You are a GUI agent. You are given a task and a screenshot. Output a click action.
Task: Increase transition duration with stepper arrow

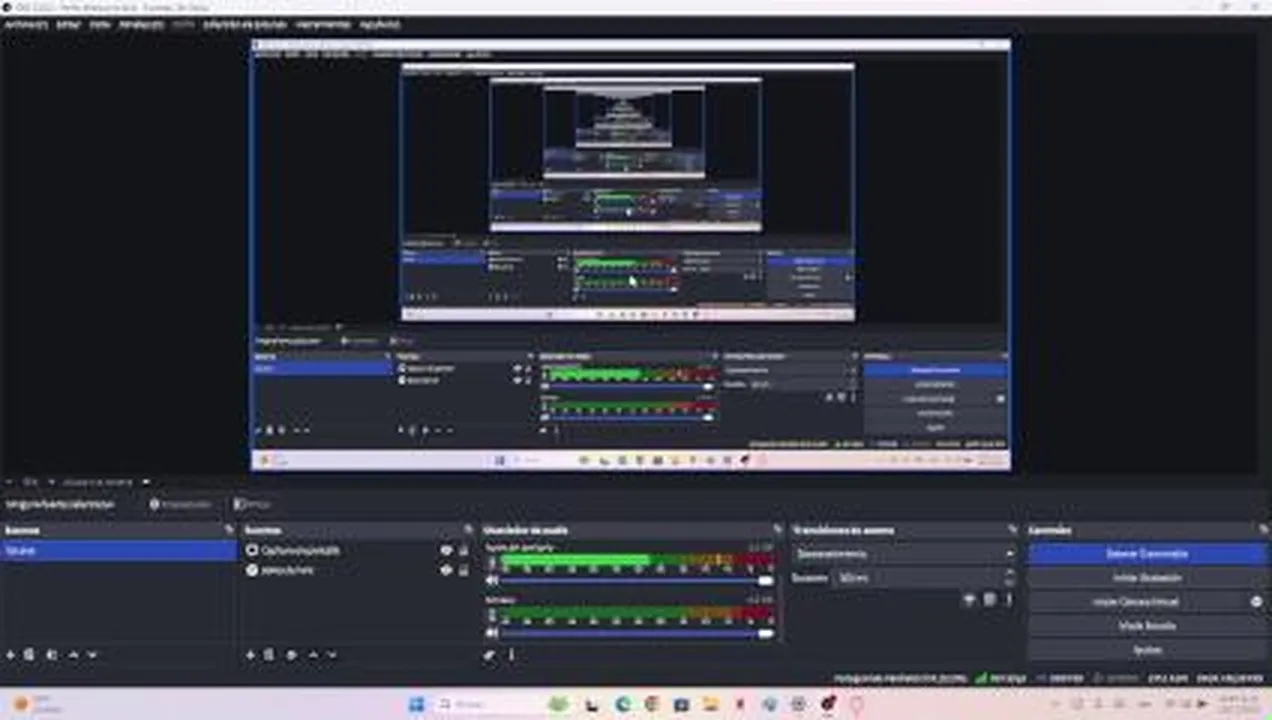pos(1010,573)
